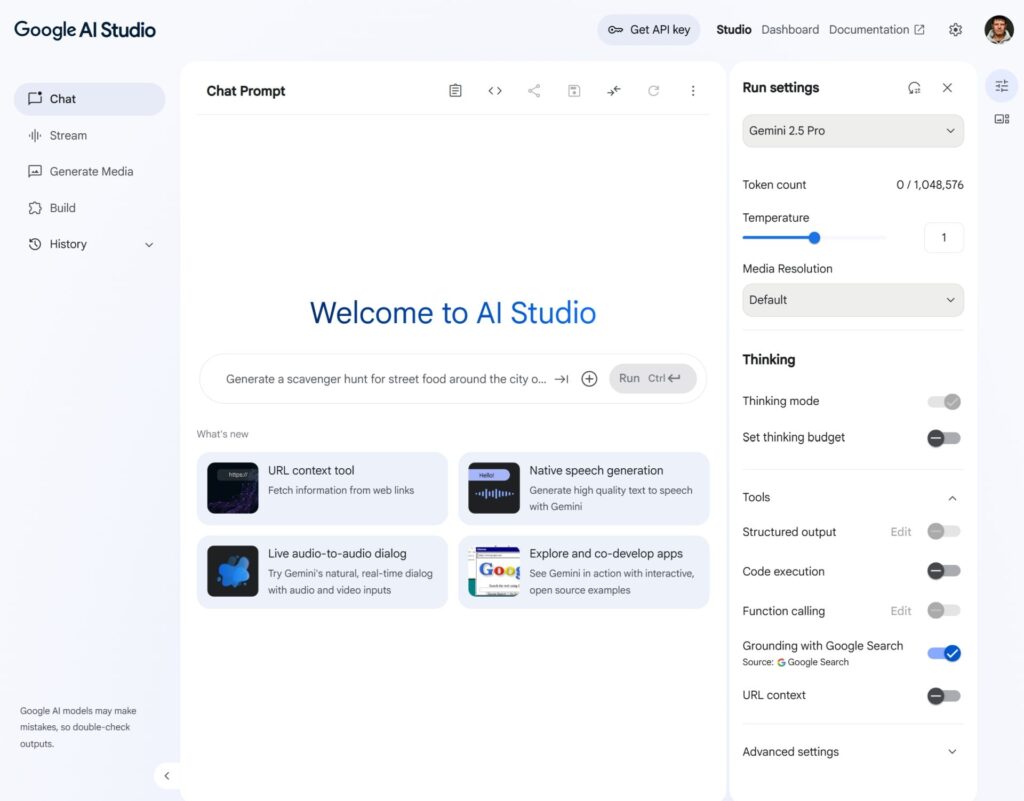Open the more options three-dot menu
This screenshot has width=1024, height=801.
point(693,88)
